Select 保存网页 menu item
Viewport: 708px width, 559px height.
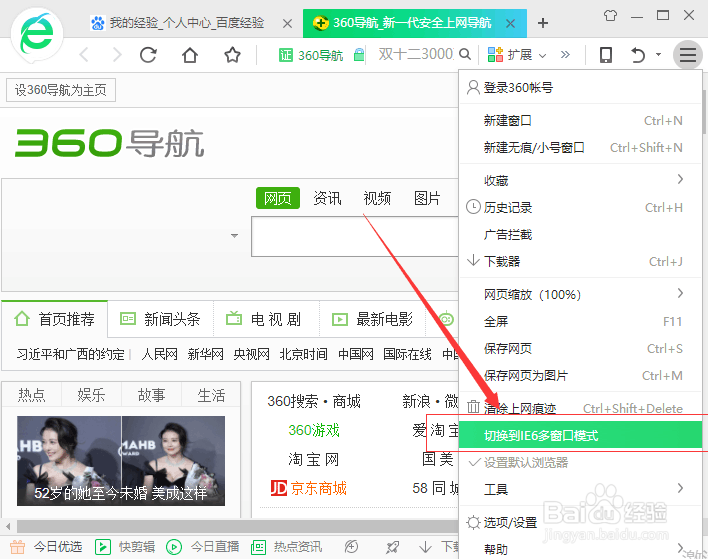click(x=580, y=349)
